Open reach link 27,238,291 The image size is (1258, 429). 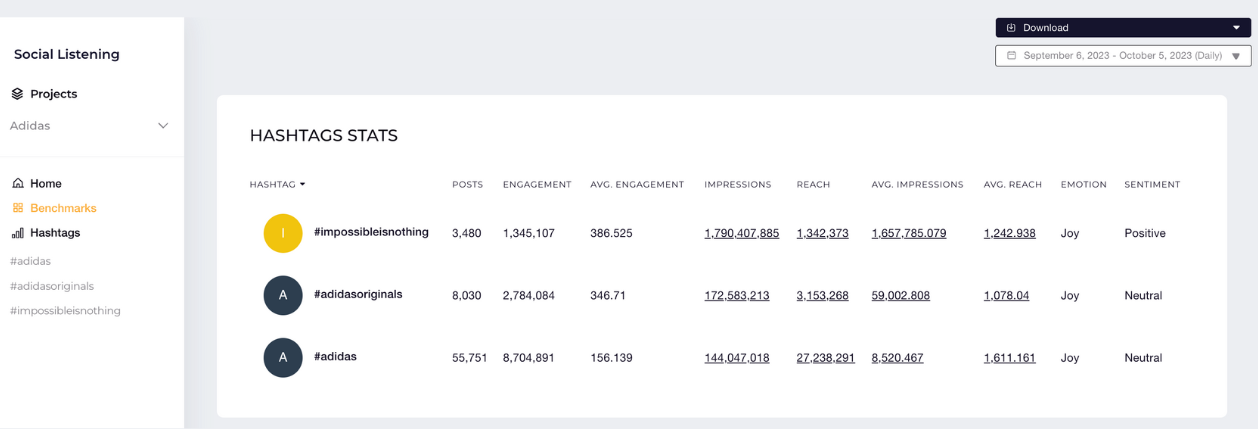click(826, 358)
